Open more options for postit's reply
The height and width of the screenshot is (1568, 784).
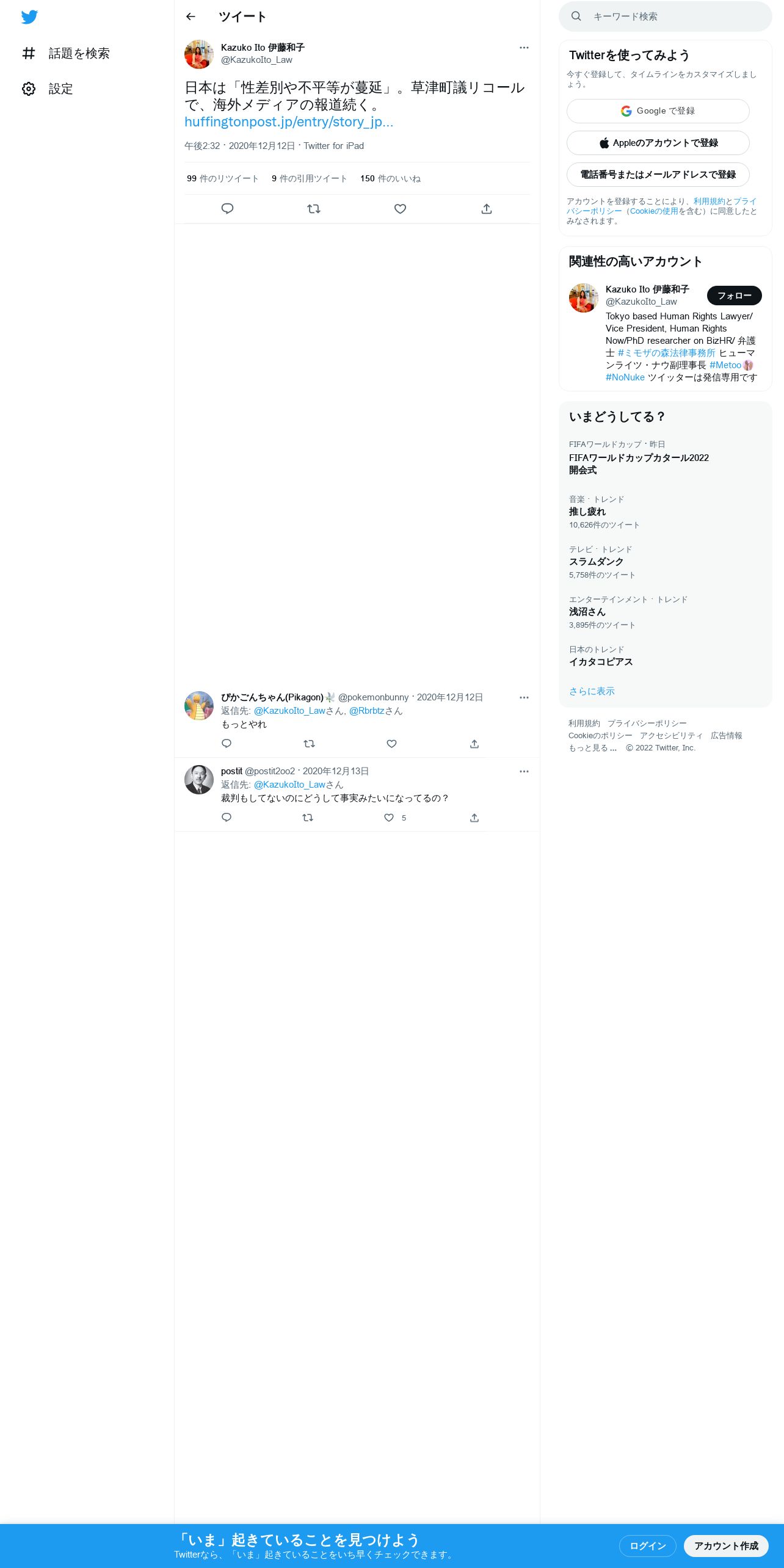point(524,771)
